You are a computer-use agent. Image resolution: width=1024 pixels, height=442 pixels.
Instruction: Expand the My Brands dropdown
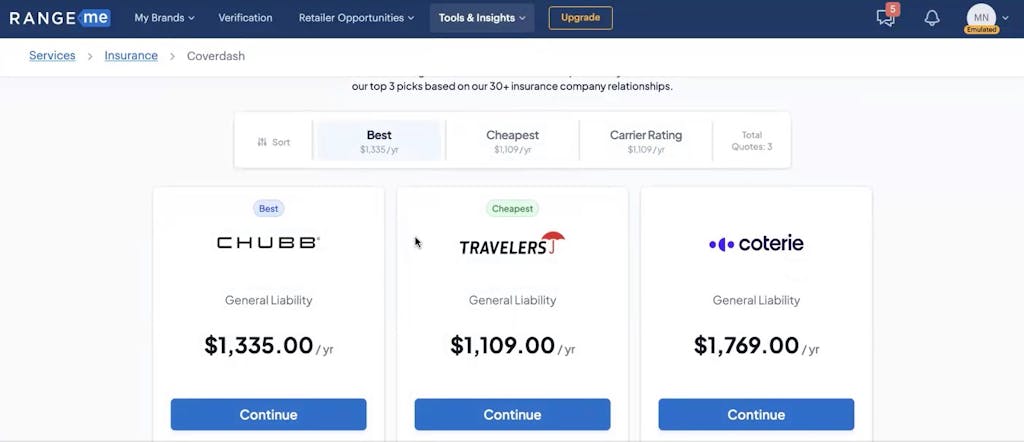coord(164,18)
